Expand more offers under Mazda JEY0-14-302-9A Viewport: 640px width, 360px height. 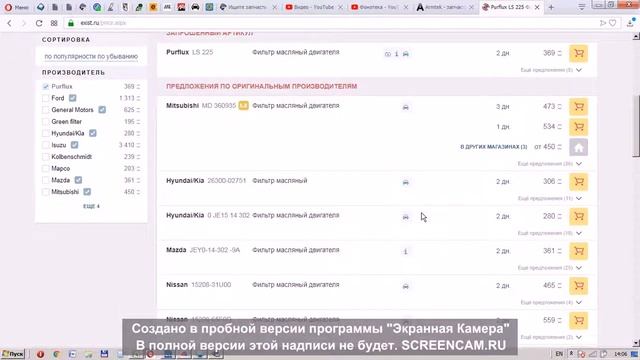coord(549,268)
